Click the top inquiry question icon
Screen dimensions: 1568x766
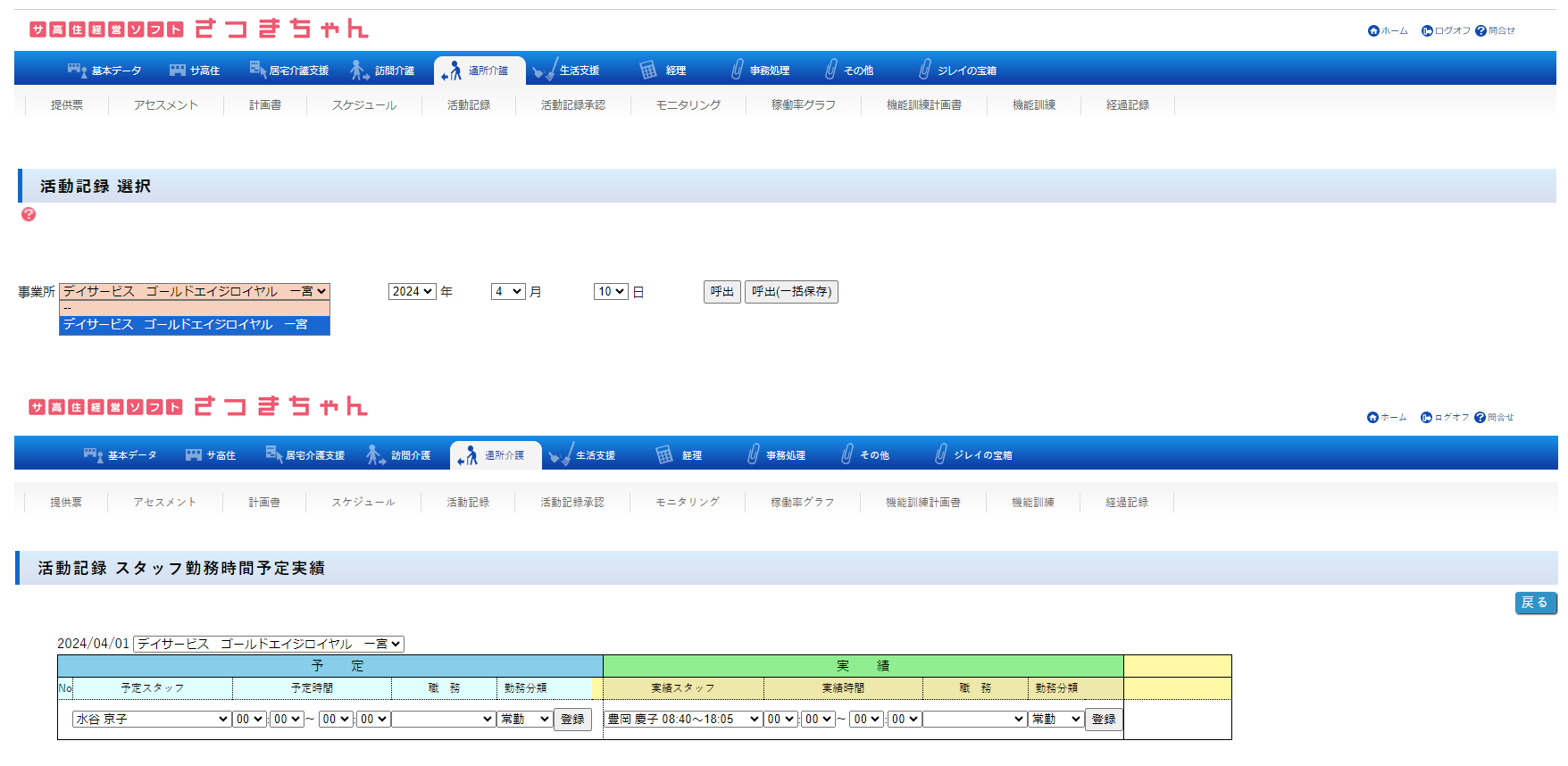click(x=1480, y=31)
